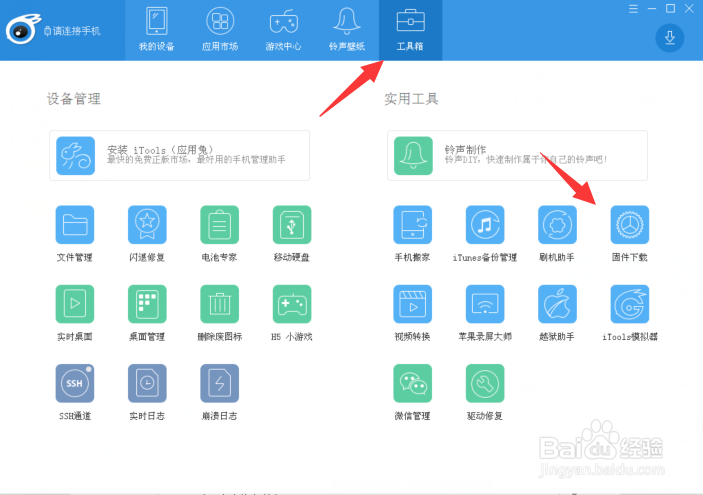Click the 安装 iTools（应用兔） banner
Screen dimensions: 703x495
(179, 156)
